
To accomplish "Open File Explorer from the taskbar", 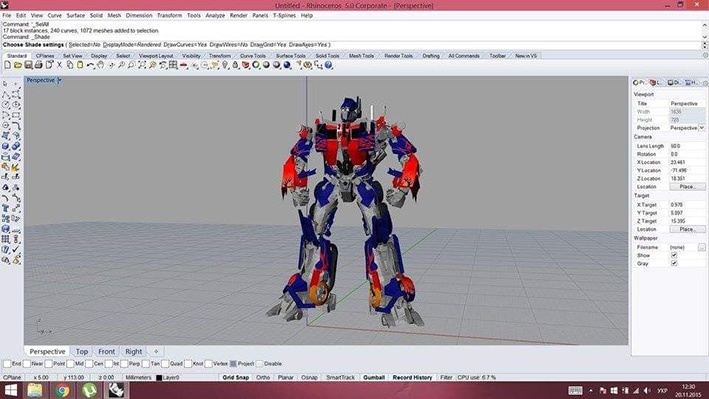I will click(x=35, y=390).
